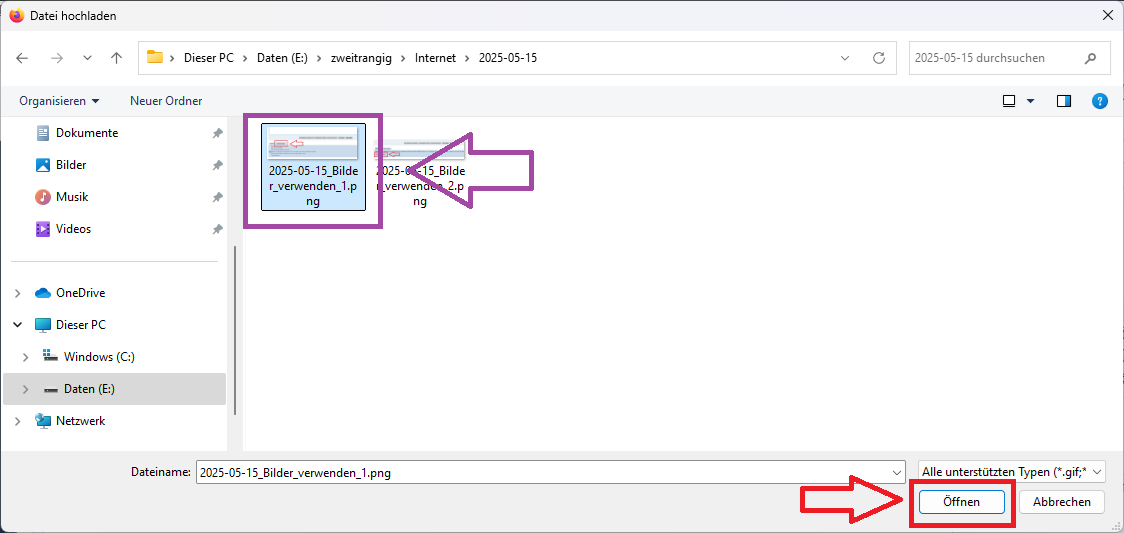Unpin the Dokumente quick access pin
Image resolution: width=1124 pixels, height=533 pixels.
pyautogui.click(x=217, y=133)
